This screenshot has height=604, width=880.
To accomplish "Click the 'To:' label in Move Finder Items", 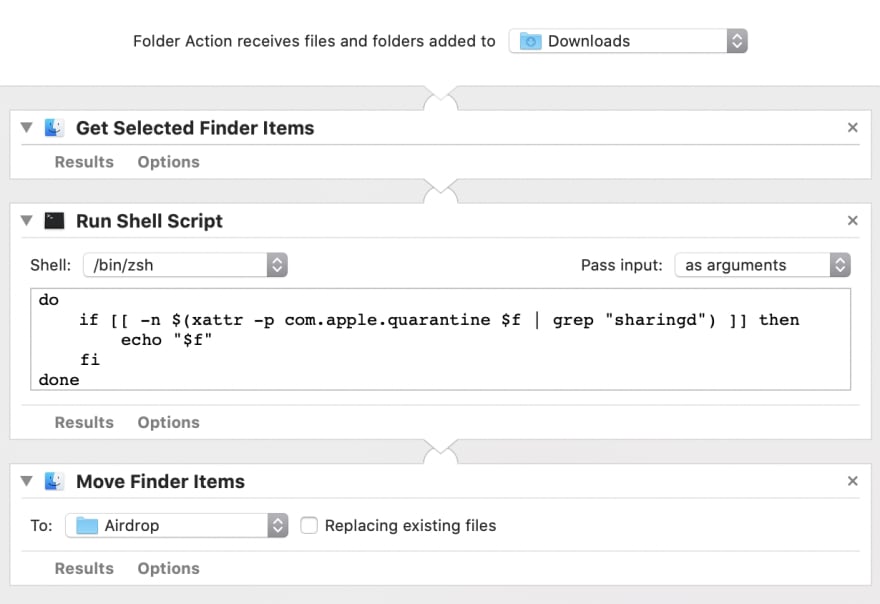I will 42,525.
